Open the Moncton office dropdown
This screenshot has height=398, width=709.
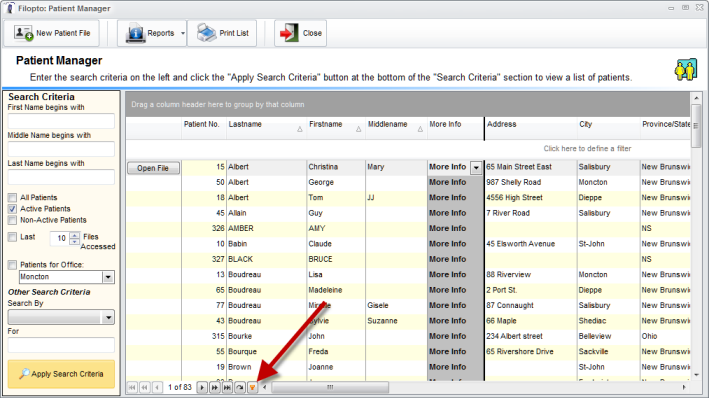pos(108,277)
